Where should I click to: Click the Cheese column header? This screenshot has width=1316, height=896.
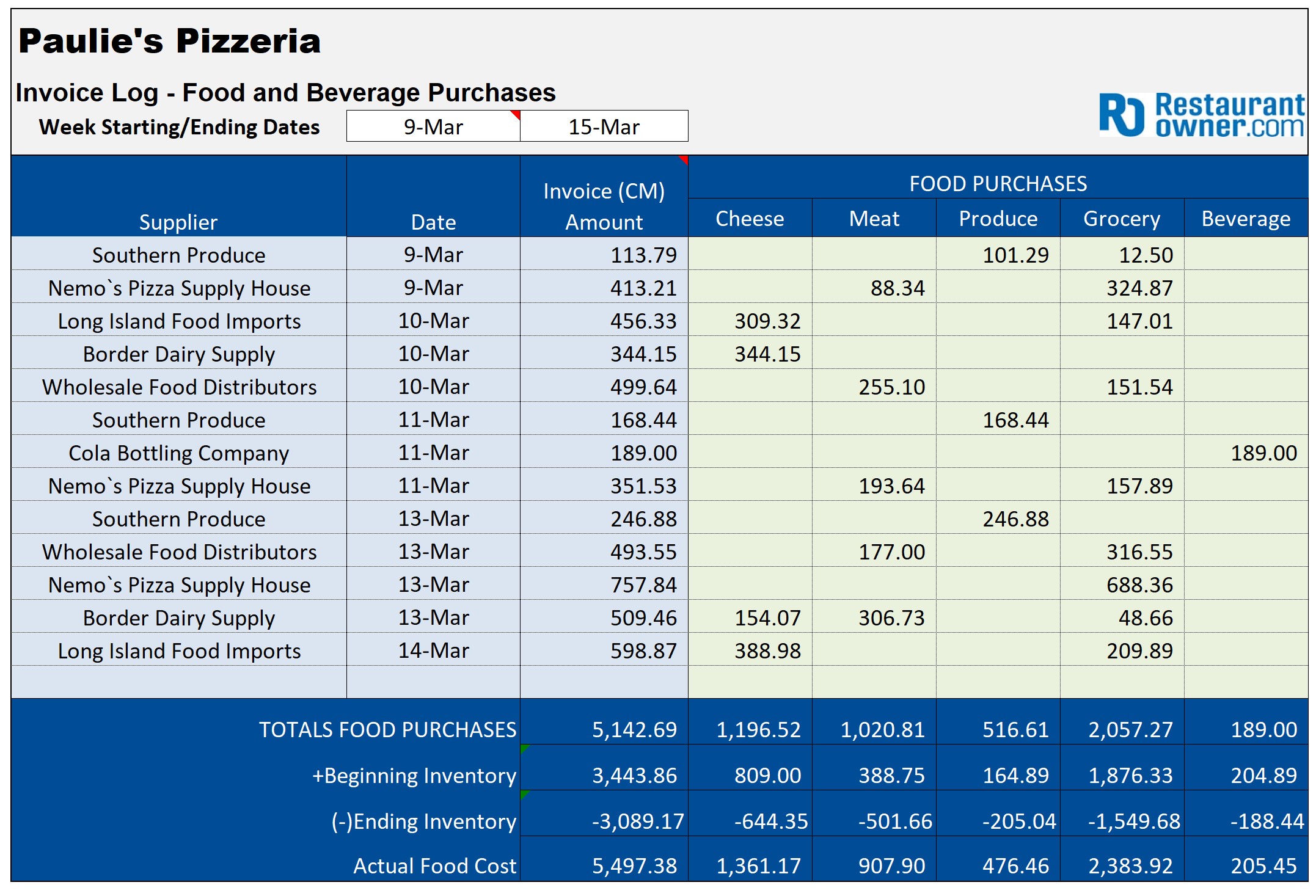(750, 219)
